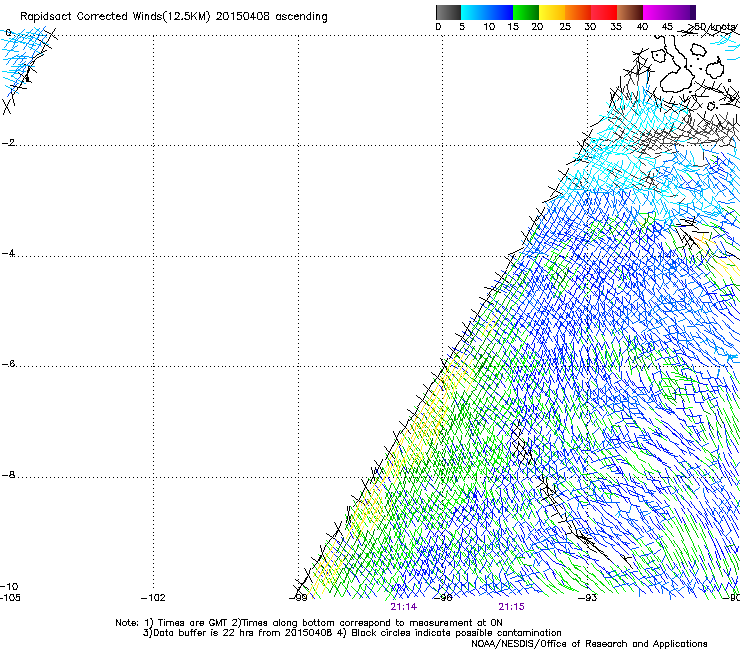Click the gray 0-5 knots color segment

point(448,12)
